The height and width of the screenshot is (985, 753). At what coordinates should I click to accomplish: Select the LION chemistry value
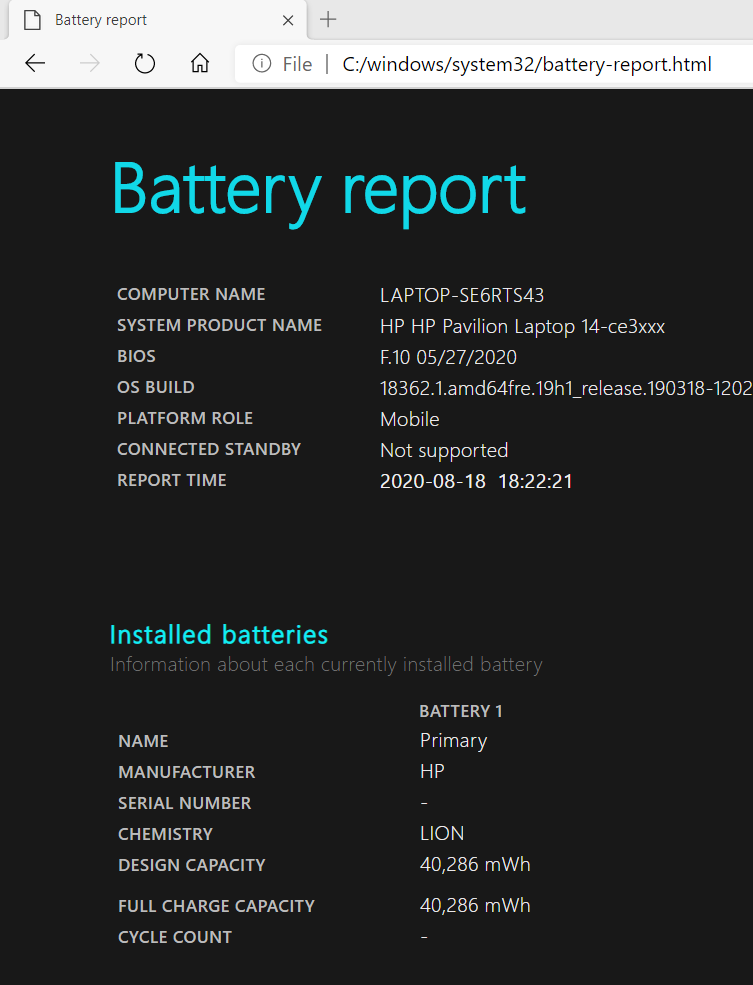(442, 834)
